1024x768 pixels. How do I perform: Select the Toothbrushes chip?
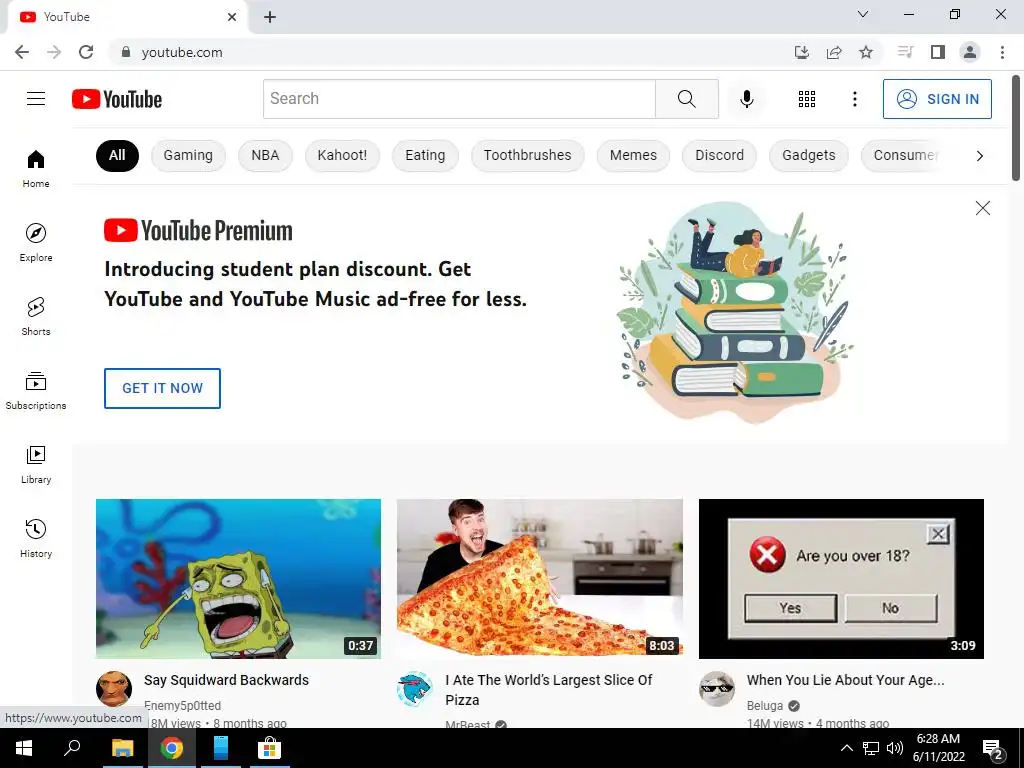[x=528, y=155]
